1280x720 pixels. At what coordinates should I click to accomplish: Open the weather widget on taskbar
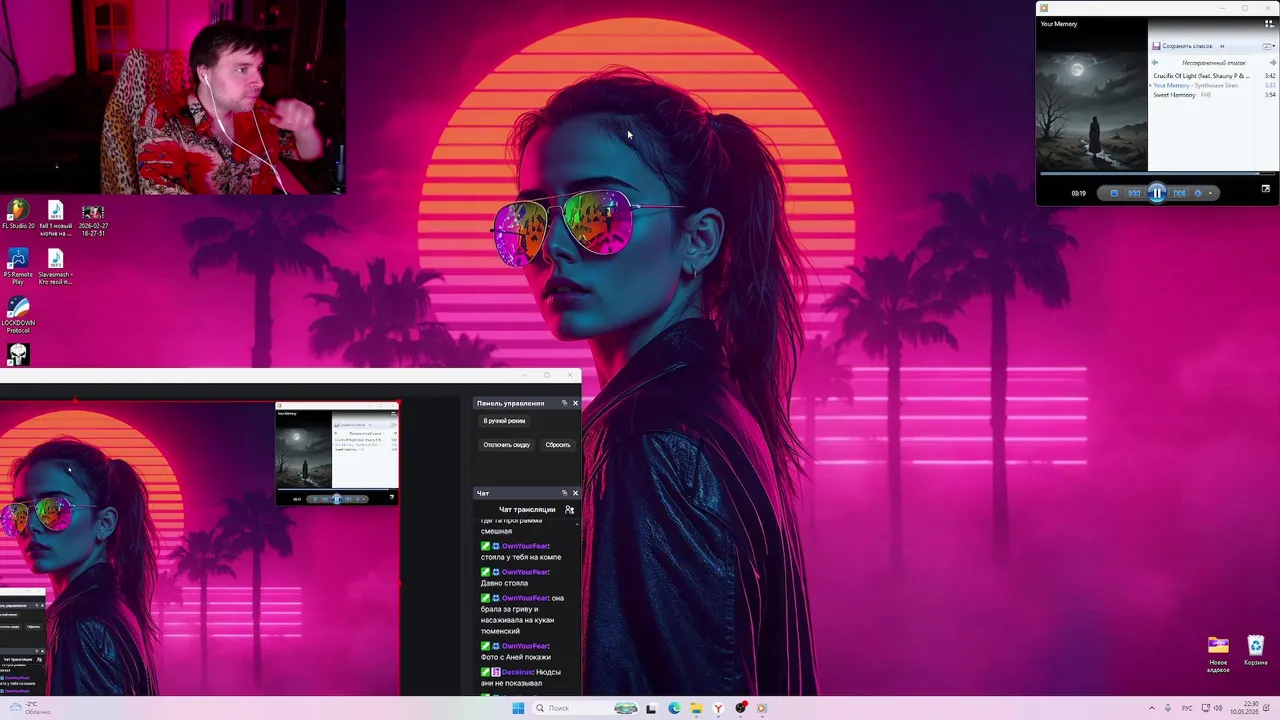coord(28,708)
